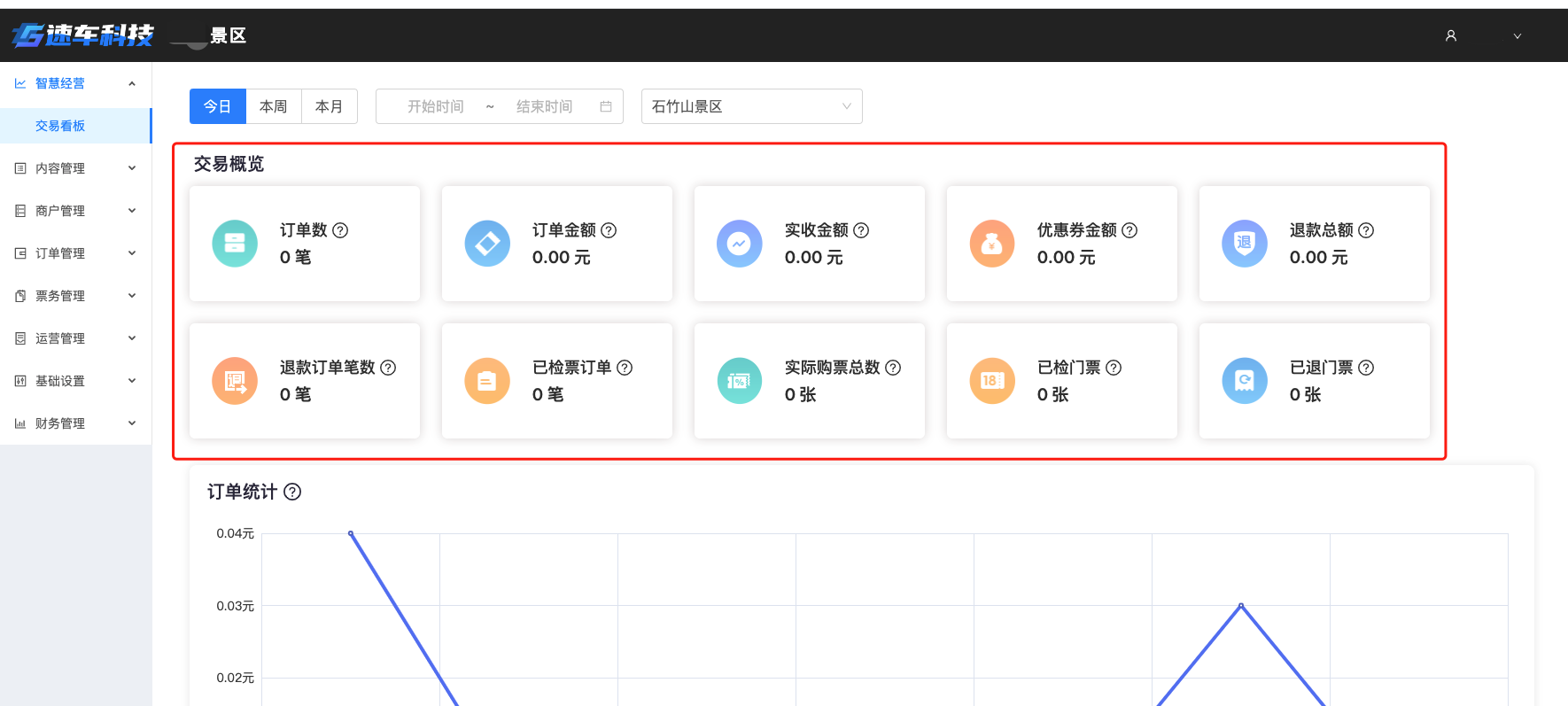Open help tooltip next to 退款订单笔数
The width and height of the screenshot is (1568, 706).
point(388,368)
